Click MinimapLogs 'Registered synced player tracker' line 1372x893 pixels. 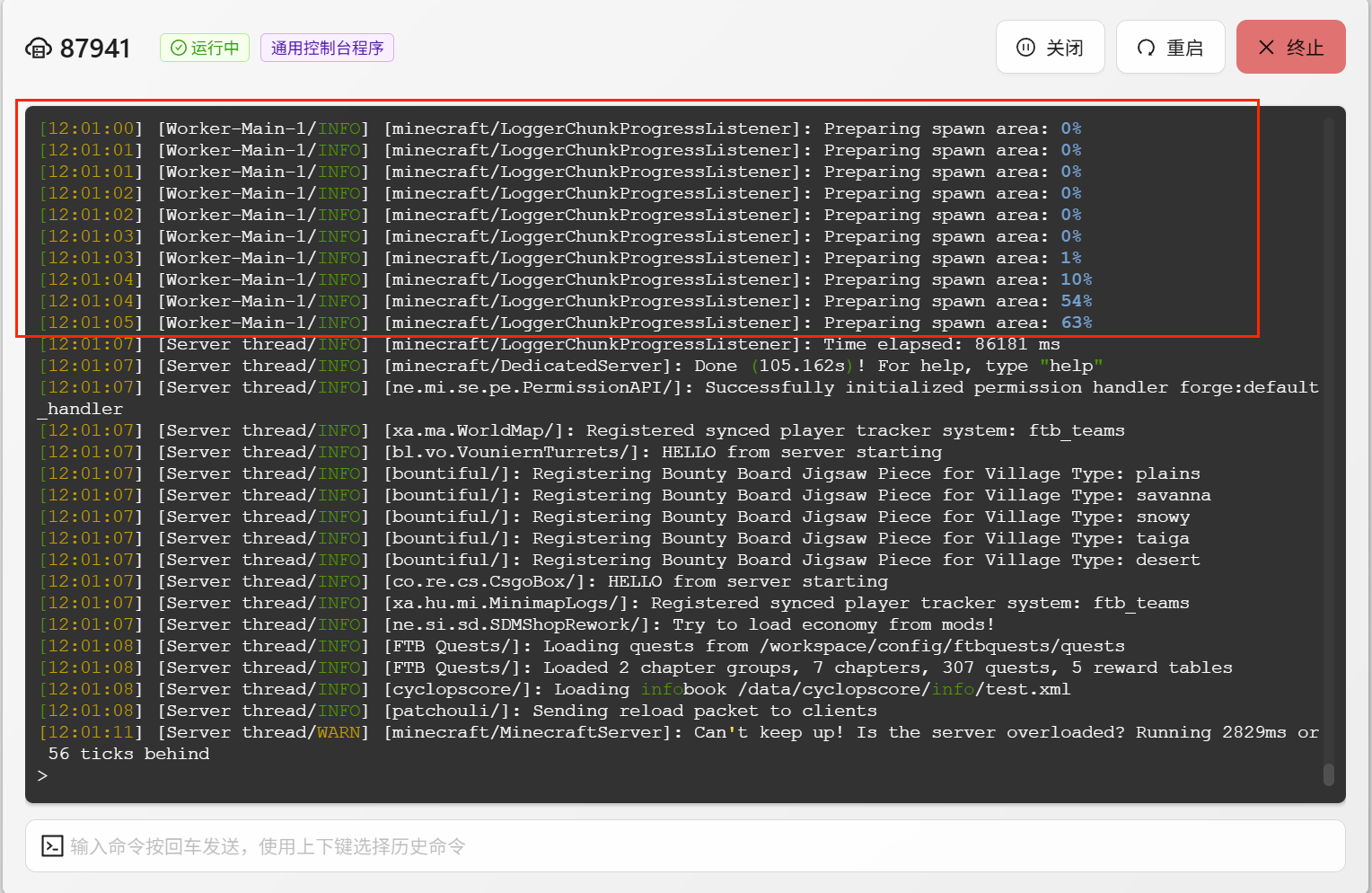pos(614,603)
